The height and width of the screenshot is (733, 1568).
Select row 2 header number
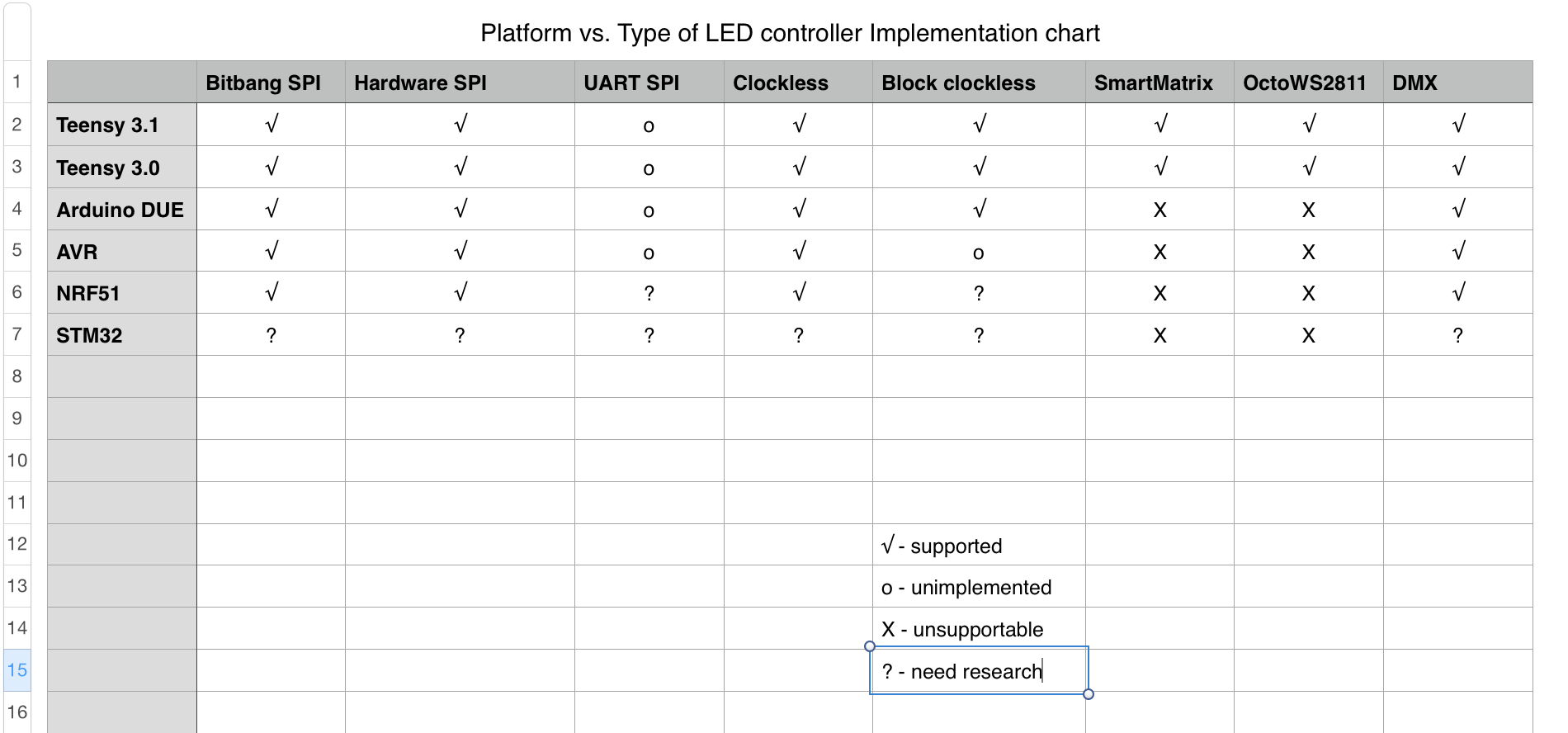pyautogui.click(x=17, y=125)
